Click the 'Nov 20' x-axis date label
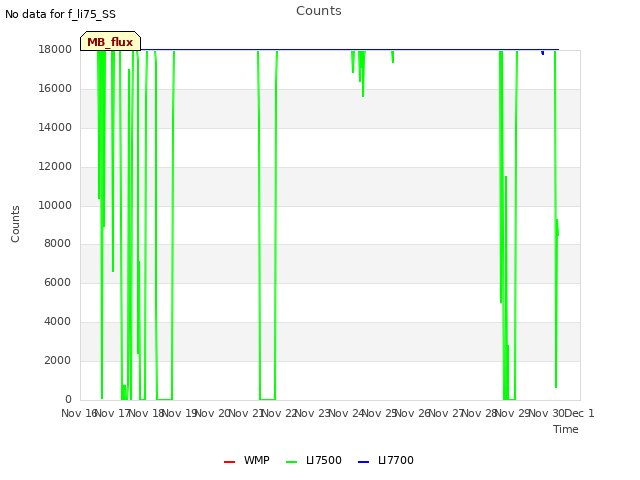This screenshot has width=640, height=480. click(x=213, y=413)
